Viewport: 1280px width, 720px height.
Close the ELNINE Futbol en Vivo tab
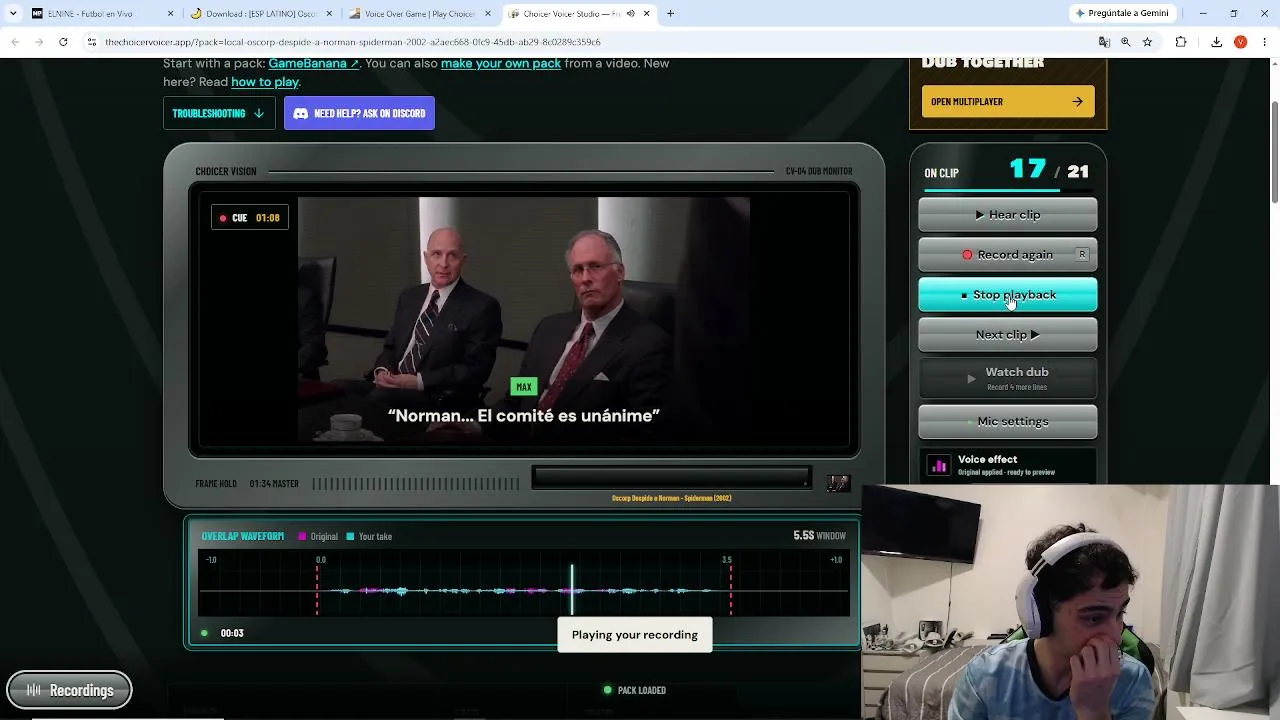point(170,13)
